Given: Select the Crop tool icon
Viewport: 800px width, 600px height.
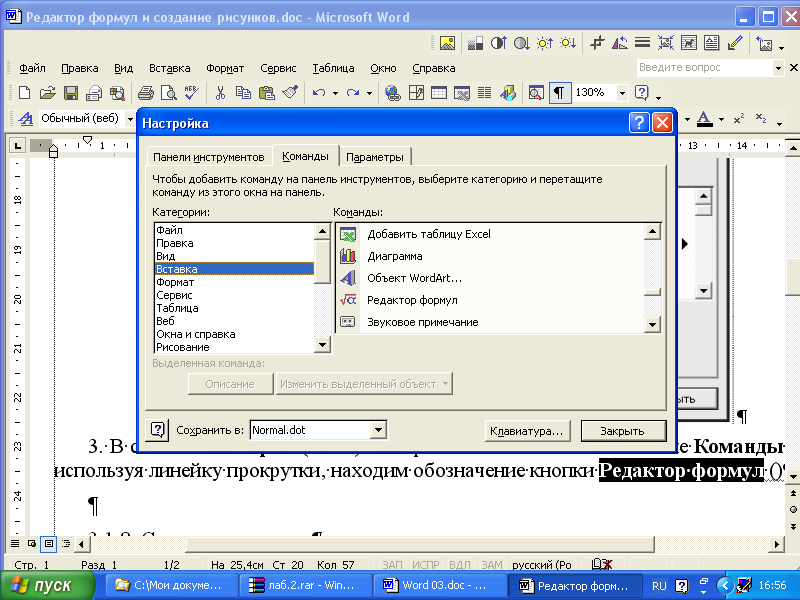Looking at the screenshot, I should pyautogui.click(x=596, y=43).
